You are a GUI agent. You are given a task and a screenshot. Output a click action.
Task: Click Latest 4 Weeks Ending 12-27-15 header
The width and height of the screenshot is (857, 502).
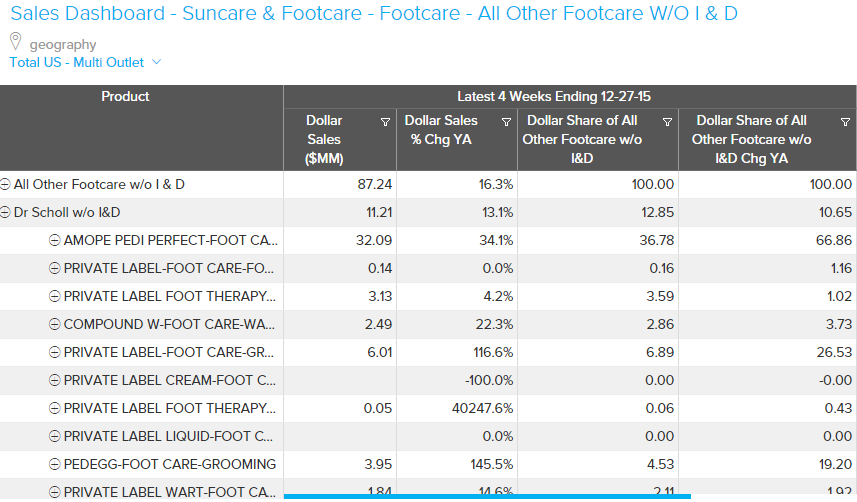tap(570, 97)
